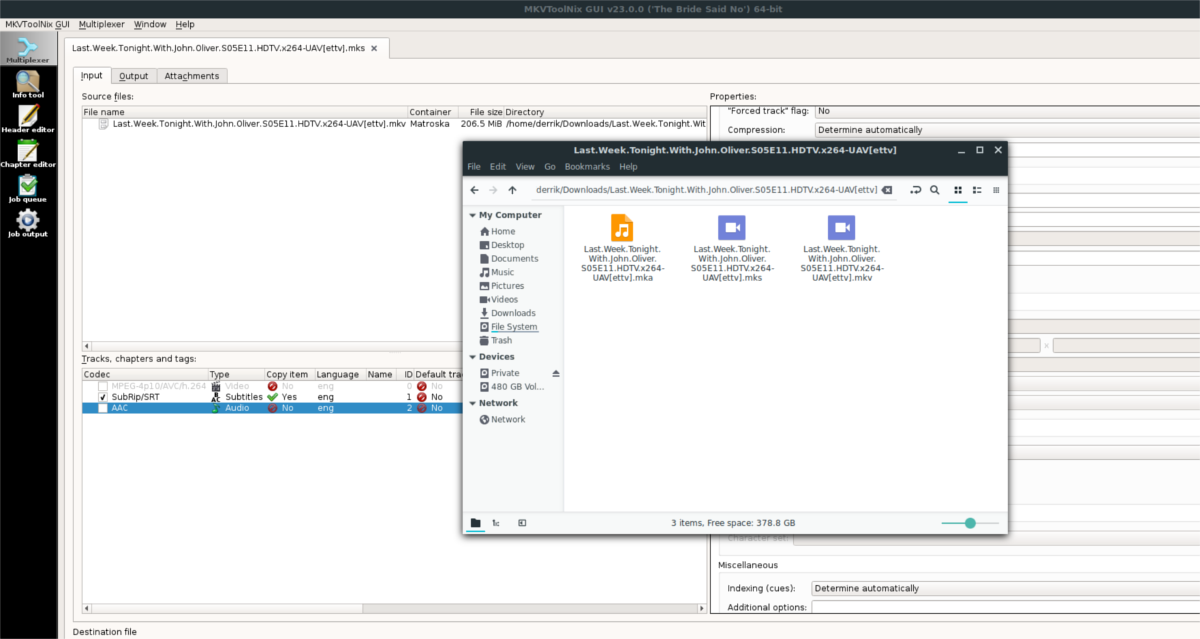Uncheck the SubRip/SRT subtitles track
Screen dimensions: 1200x639
(102, 396)
